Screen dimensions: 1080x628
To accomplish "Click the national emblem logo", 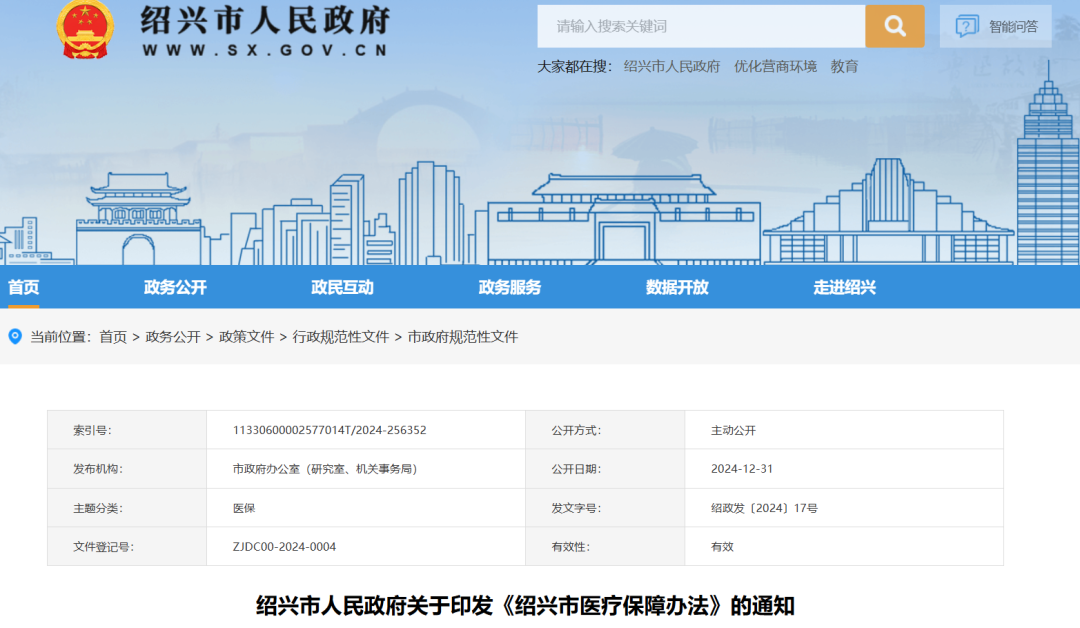I will point(85,29).
